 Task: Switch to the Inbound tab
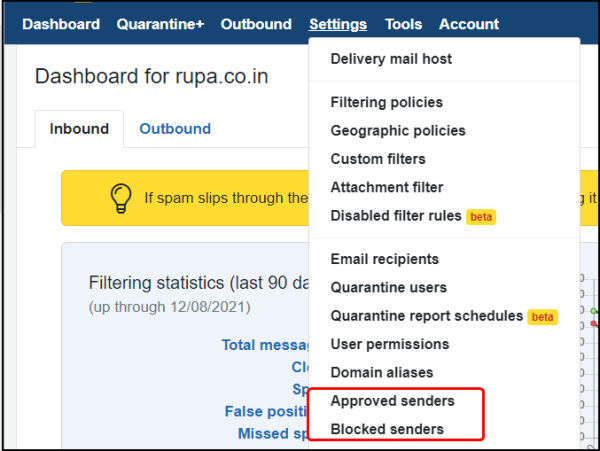79,128
